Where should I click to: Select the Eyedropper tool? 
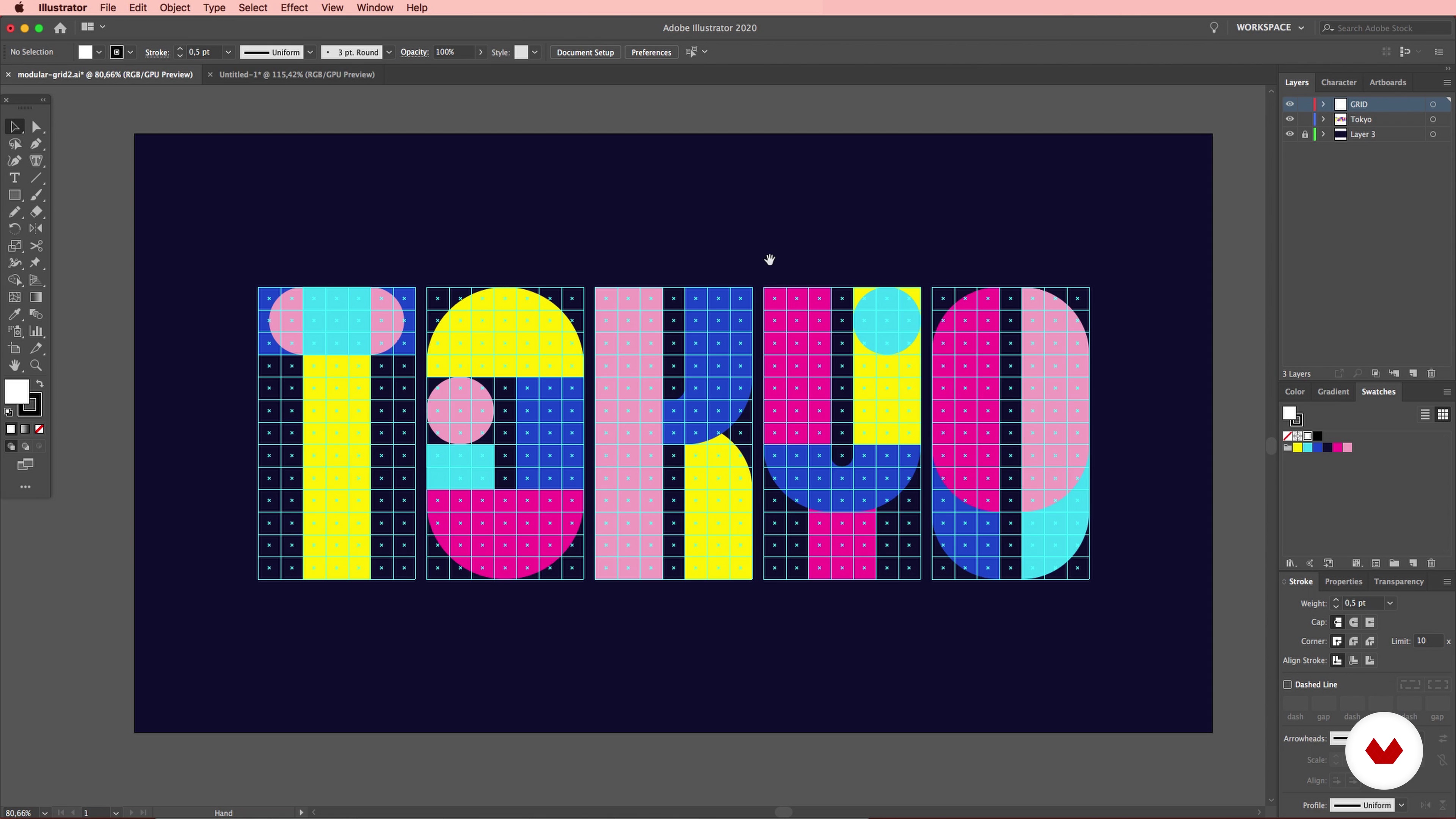click(x=15, y=314)
